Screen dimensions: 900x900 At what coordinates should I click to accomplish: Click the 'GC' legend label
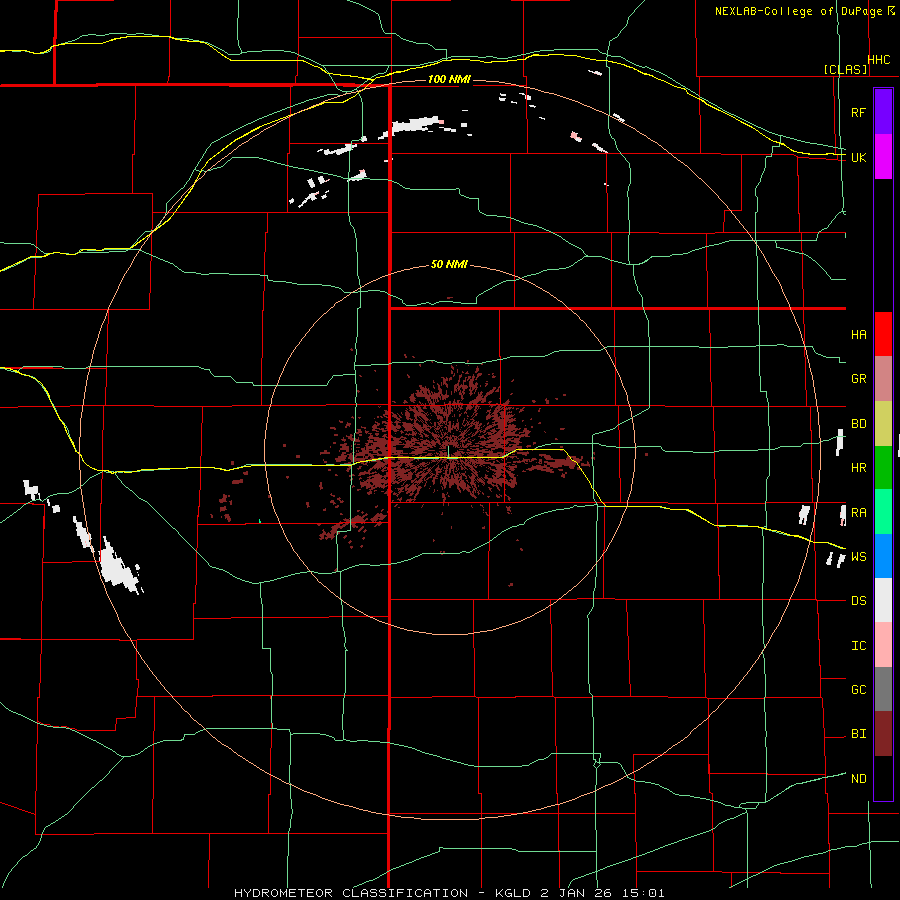click(x=858, y=690)
